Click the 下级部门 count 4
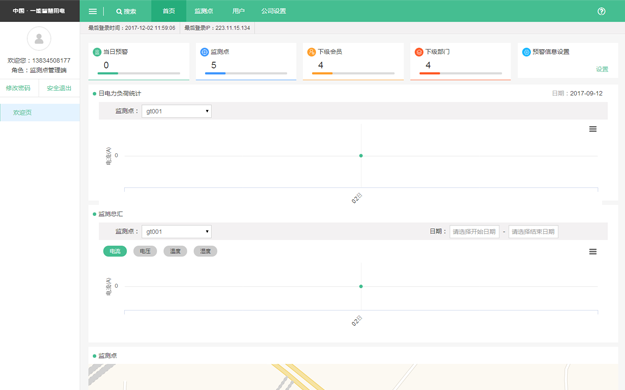Viewport: 625px width, 390px height. click(428, 65)
